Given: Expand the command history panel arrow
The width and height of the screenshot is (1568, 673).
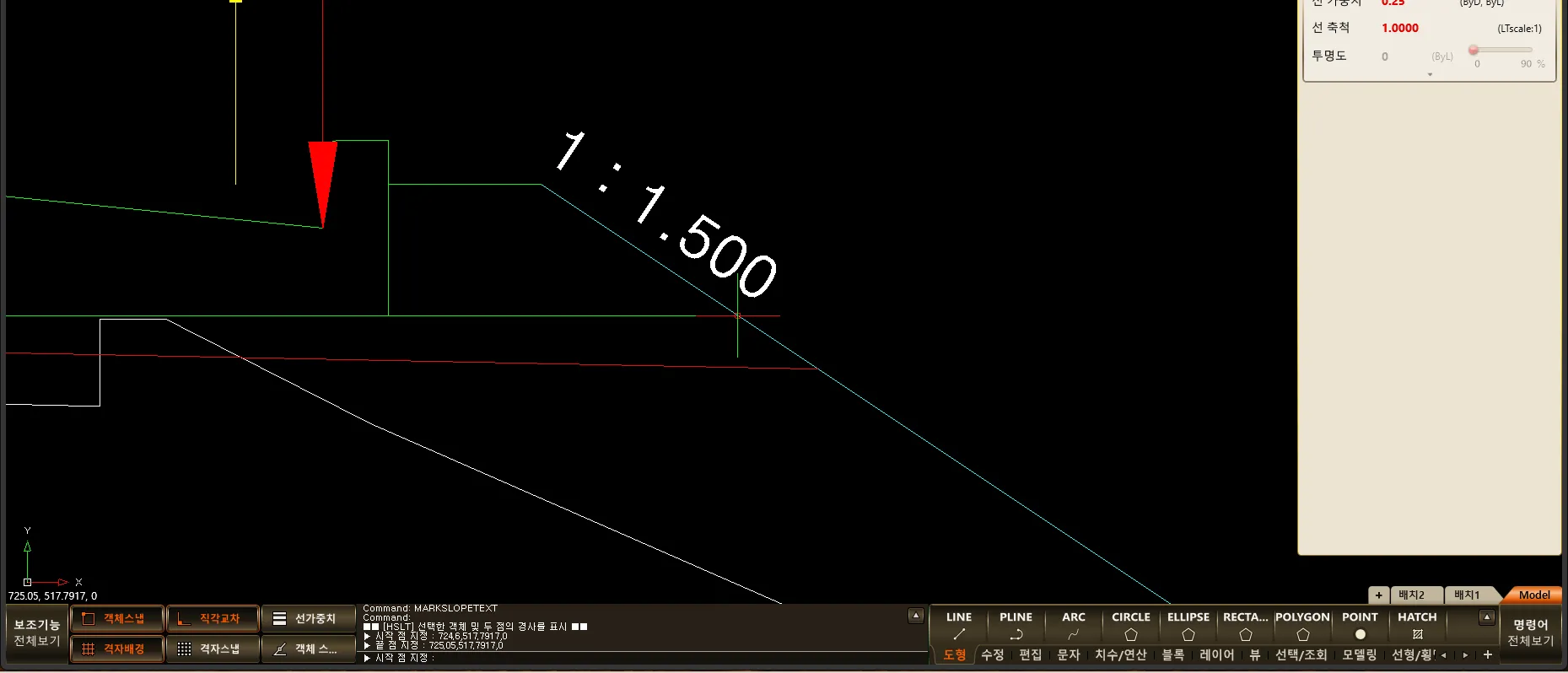Looking at the screenshot, I should (915, 616).
